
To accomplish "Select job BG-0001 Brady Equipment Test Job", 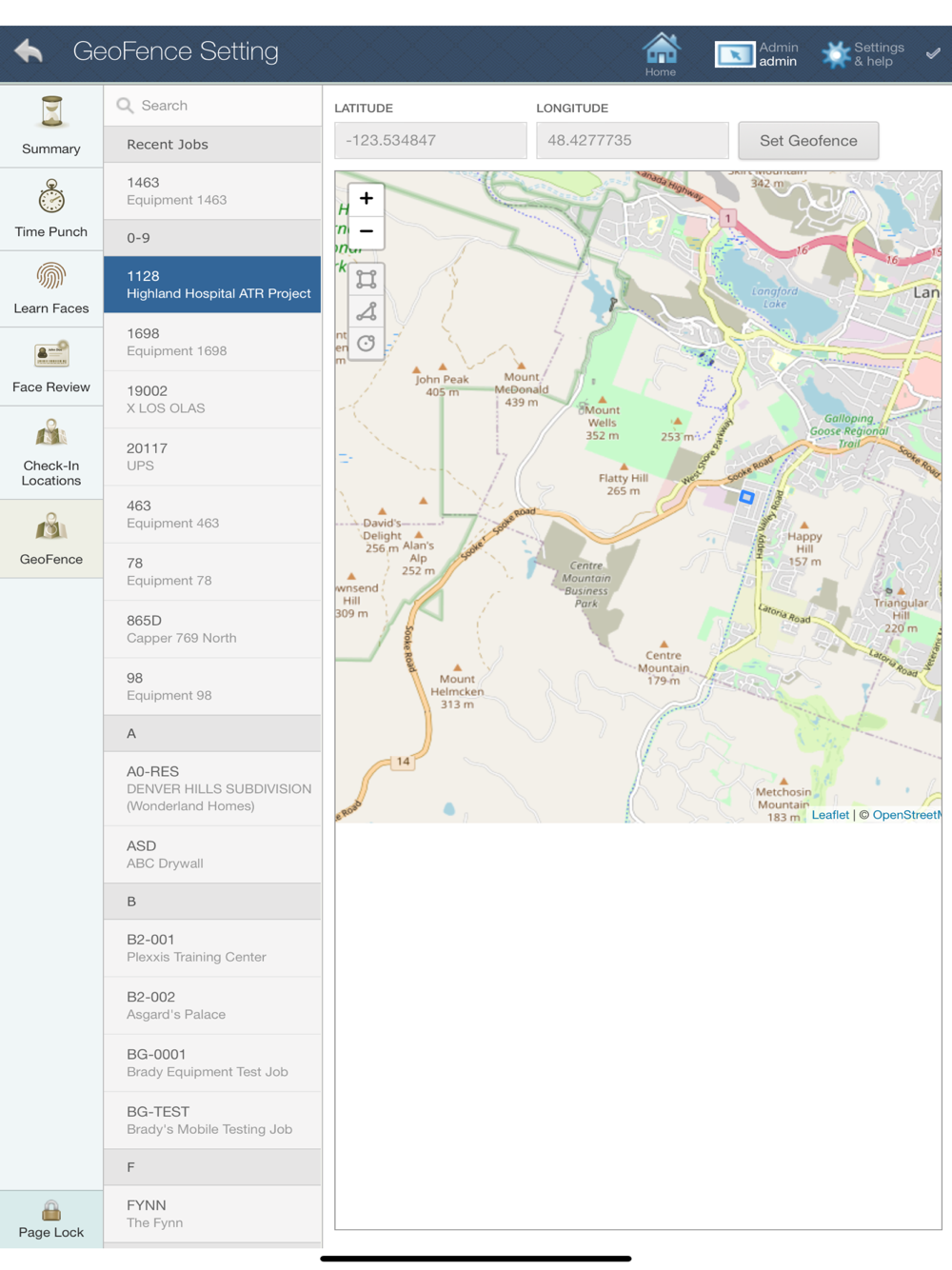I will [x=212, y=1062].
